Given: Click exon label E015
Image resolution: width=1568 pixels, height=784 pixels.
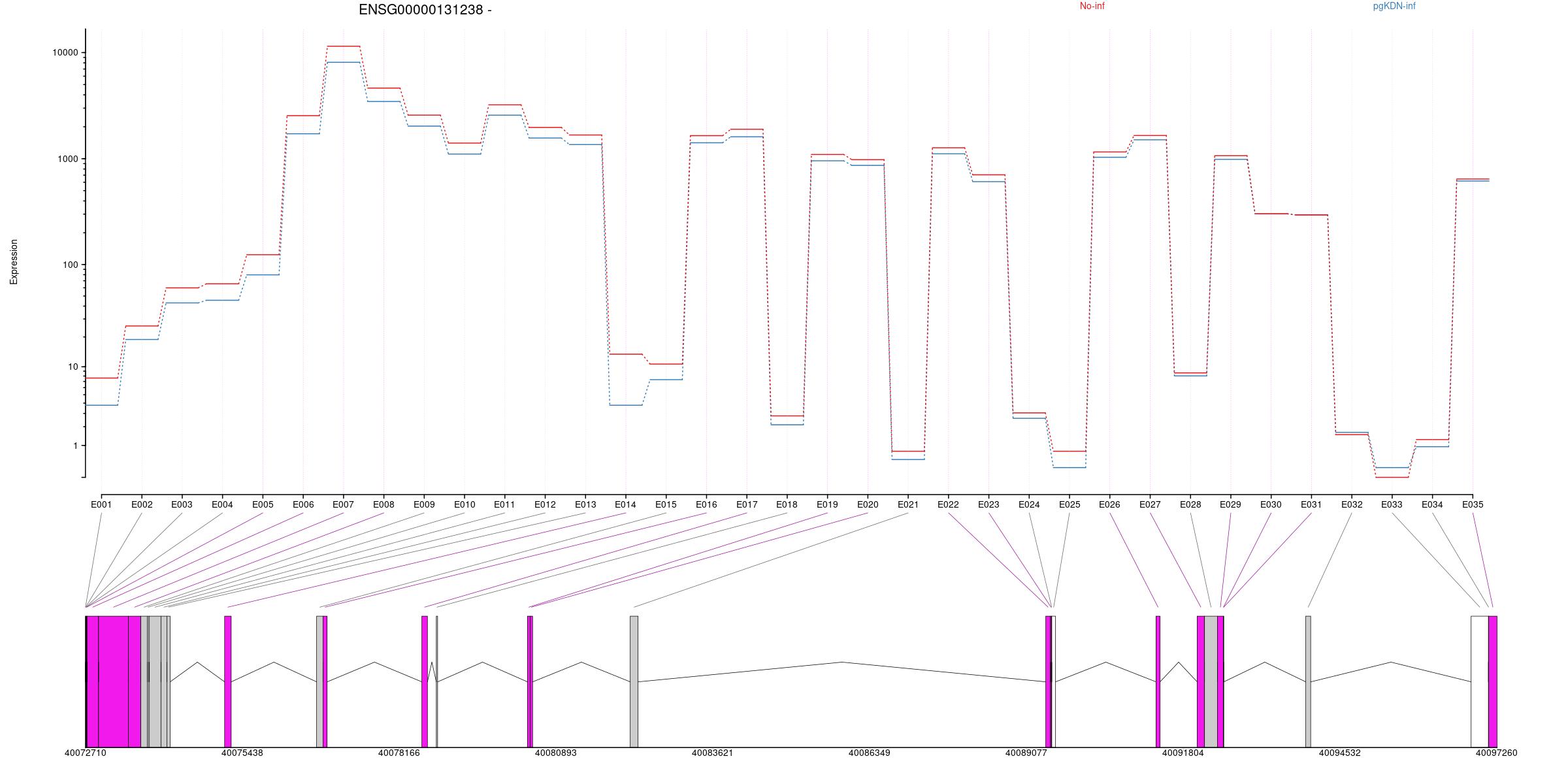Looking at the screenshot, I should coord(666,504).
